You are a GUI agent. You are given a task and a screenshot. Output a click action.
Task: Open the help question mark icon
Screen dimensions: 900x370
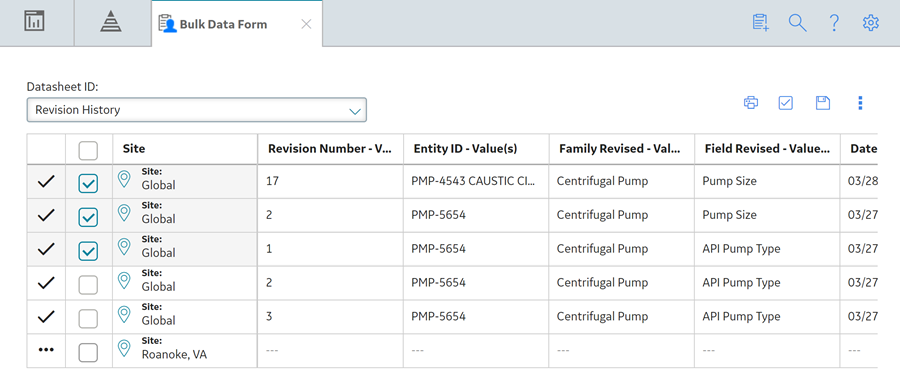click(x=834, y=23)
